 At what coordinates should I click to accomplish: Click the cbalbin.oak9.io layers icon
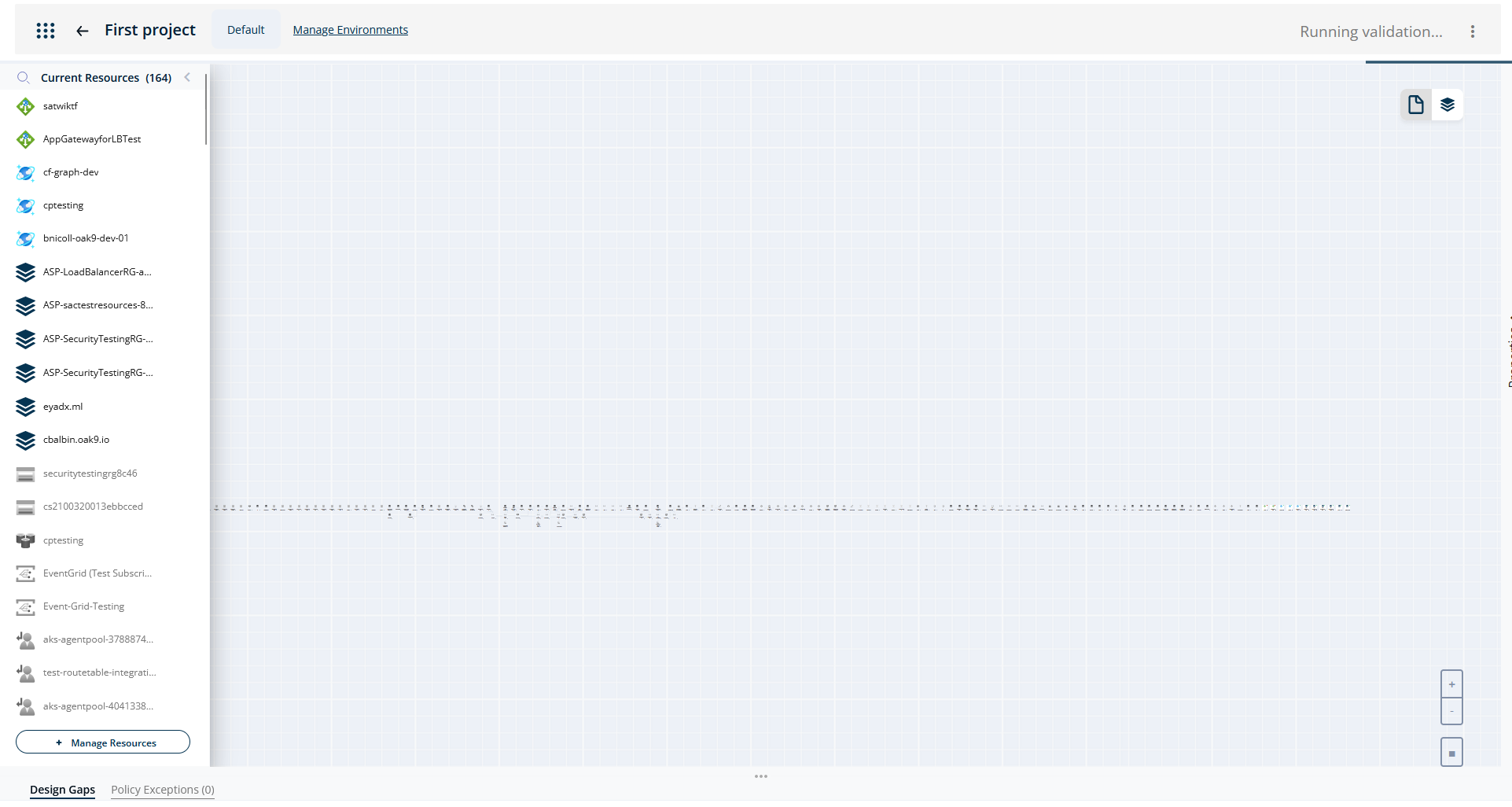[x=26, y=440]
